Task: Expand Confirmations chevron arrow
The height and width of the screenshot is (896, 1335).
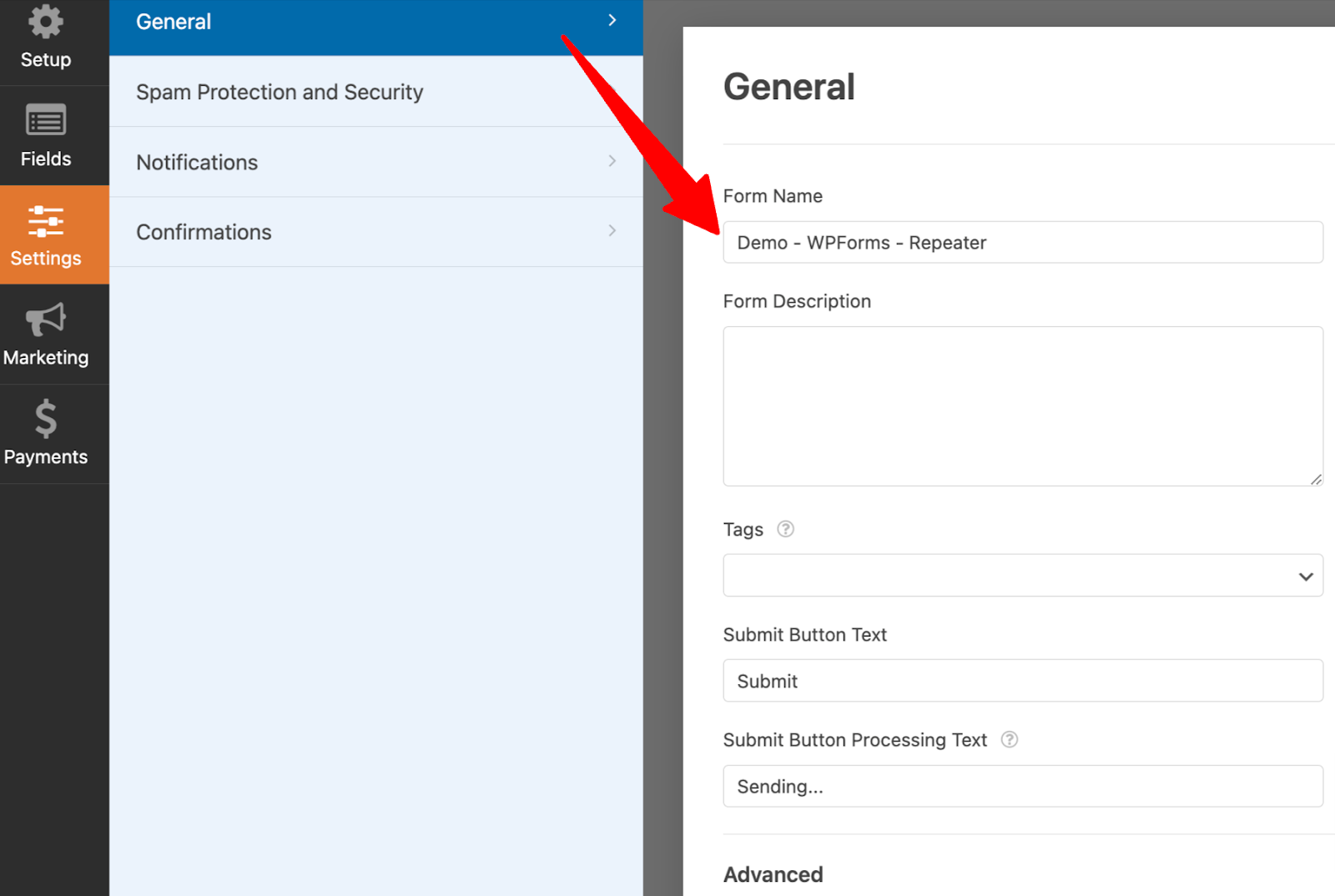Action: (612, 230)
